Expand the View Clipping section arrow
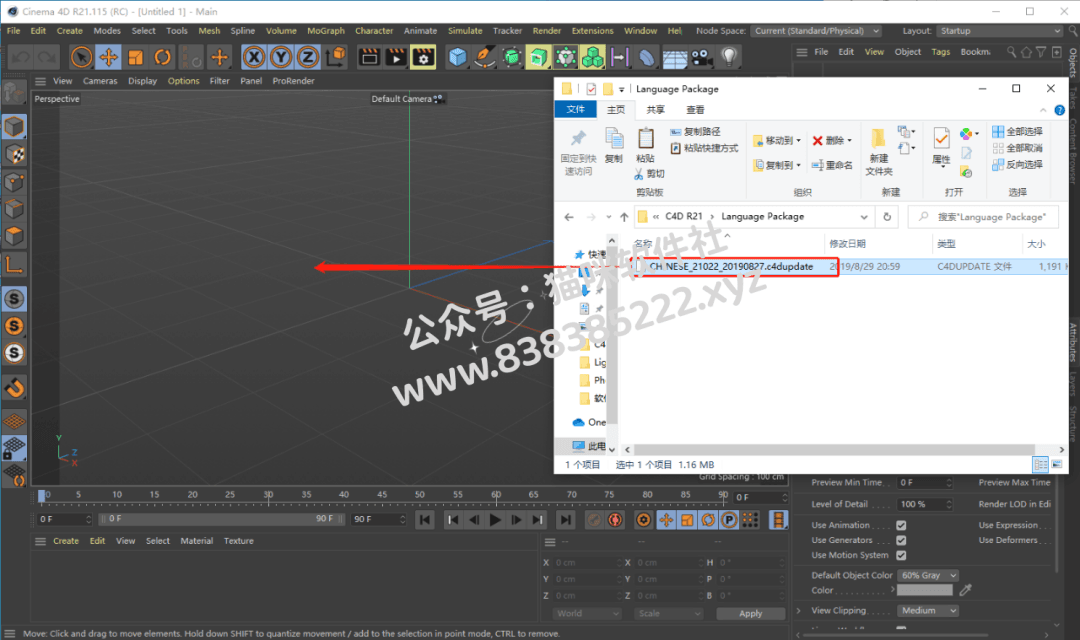 [799, 610]
